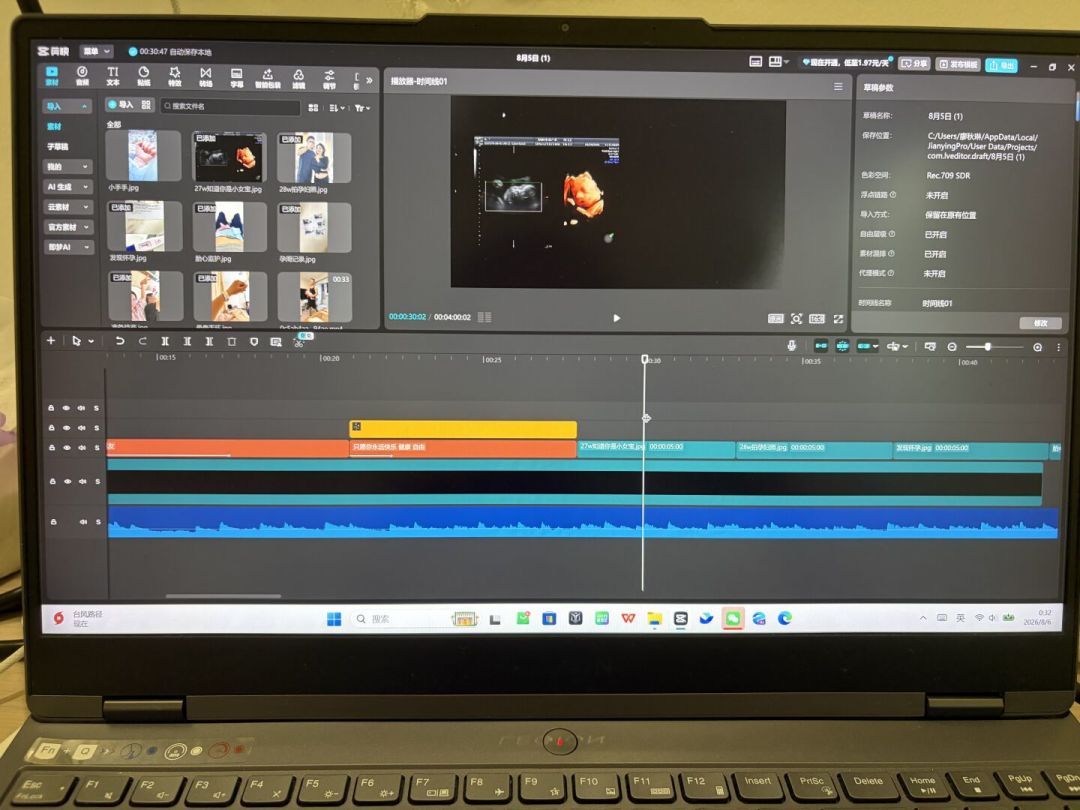Mute the blue audio track
The height and width of the screenshot is (810, 1080).
pos(83,522)
